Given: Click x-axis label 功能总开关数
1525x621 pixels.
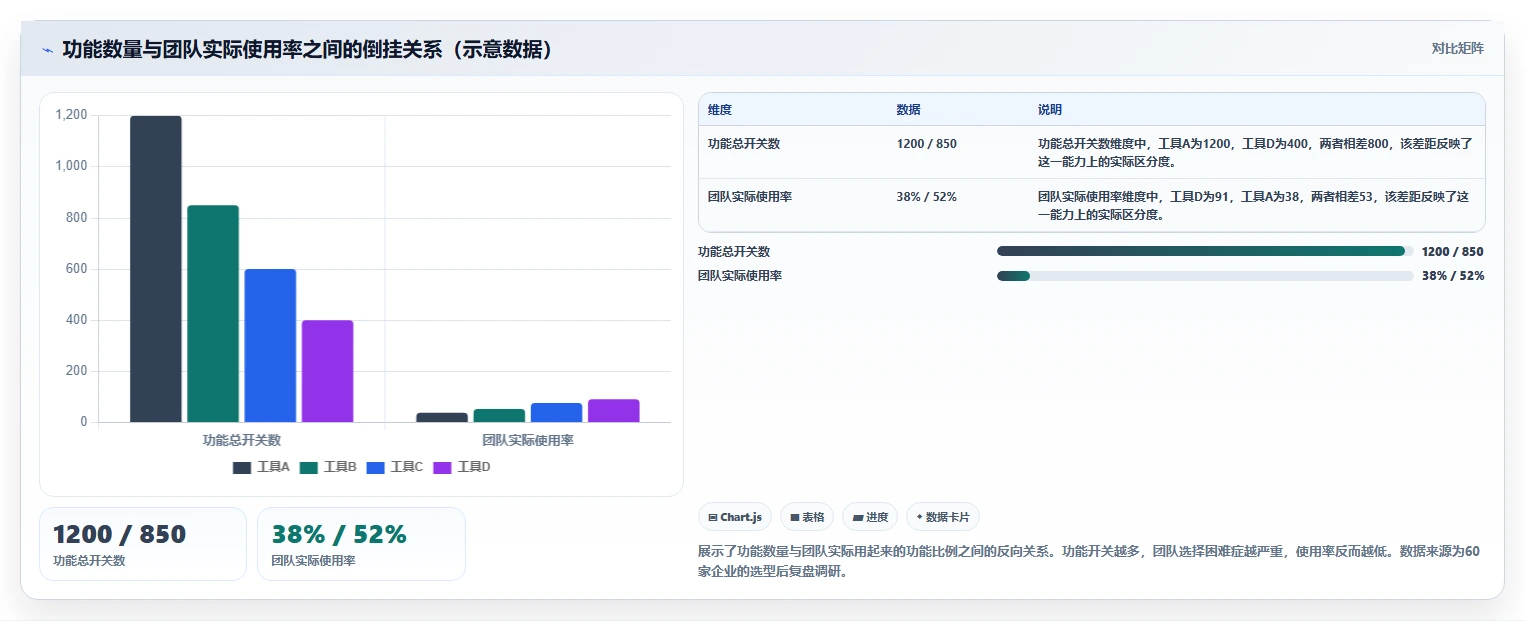Looking at the screenshot, I should click(x=242, y=440).
